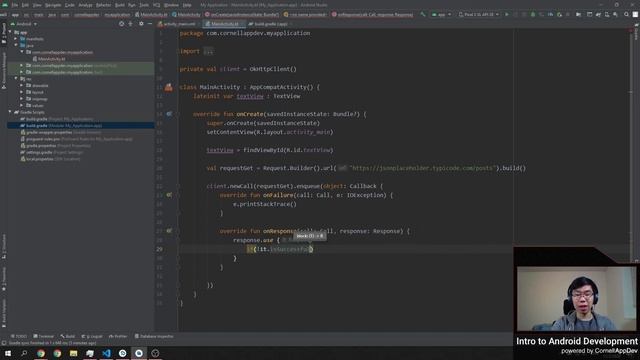Click the class gutter icon beside MainActivity
Screen dimensions: 640x360
pos(169,87)
